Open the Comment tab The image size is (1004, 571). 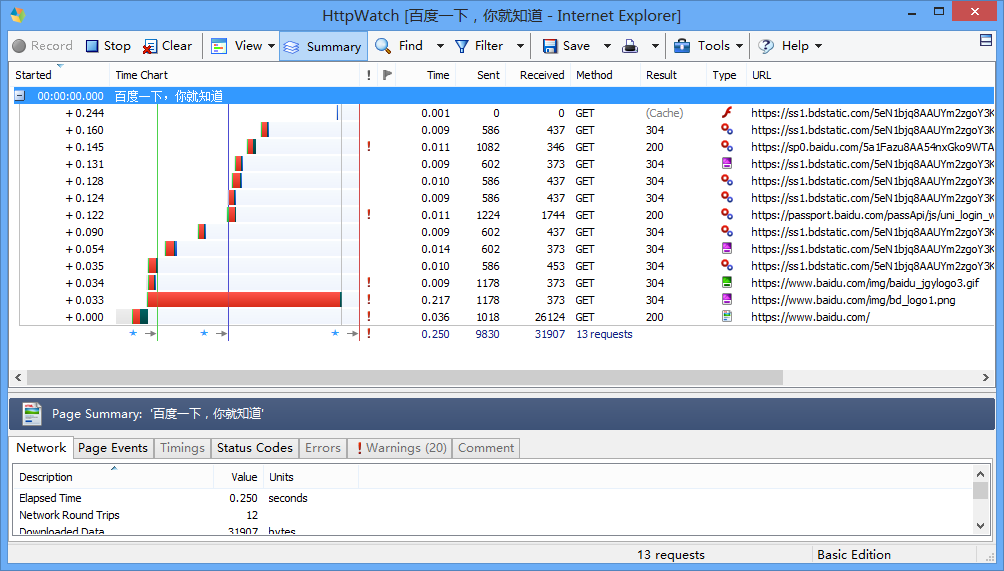click(486, 448)
